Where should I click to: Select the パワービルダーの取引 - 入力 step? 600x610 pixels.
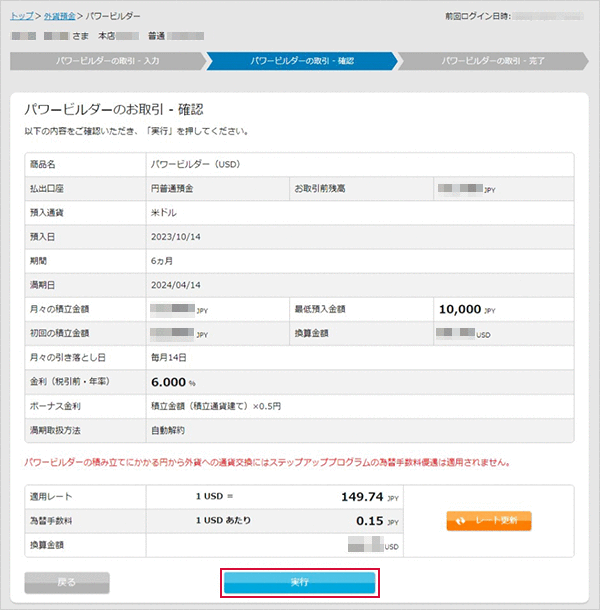click(x=106, y=60)
